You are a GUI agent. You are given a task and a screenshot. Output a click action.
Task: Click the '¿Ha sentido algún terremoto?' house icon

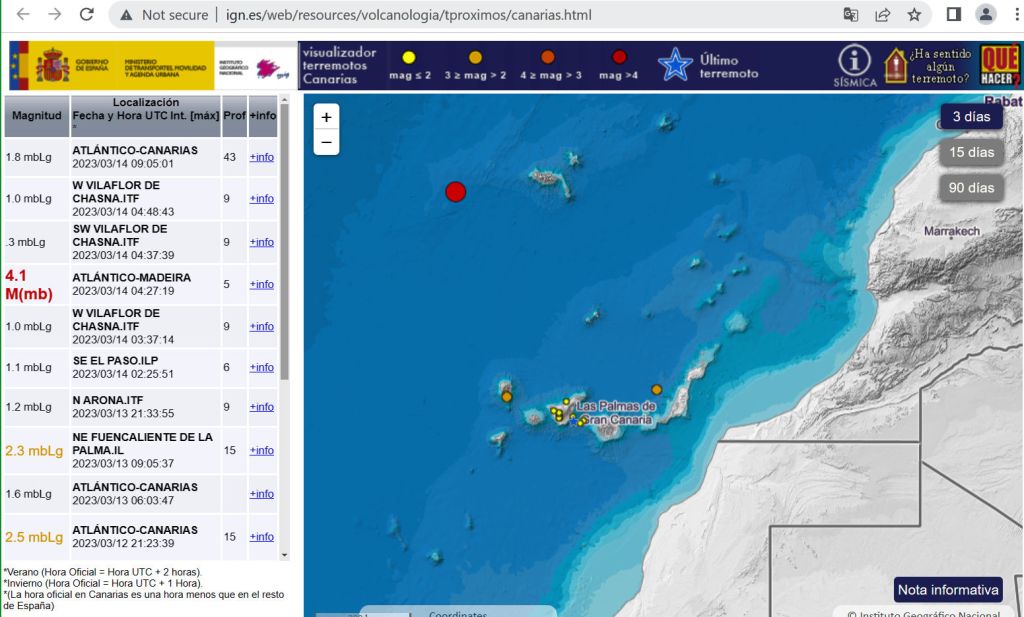pos(896,66)
